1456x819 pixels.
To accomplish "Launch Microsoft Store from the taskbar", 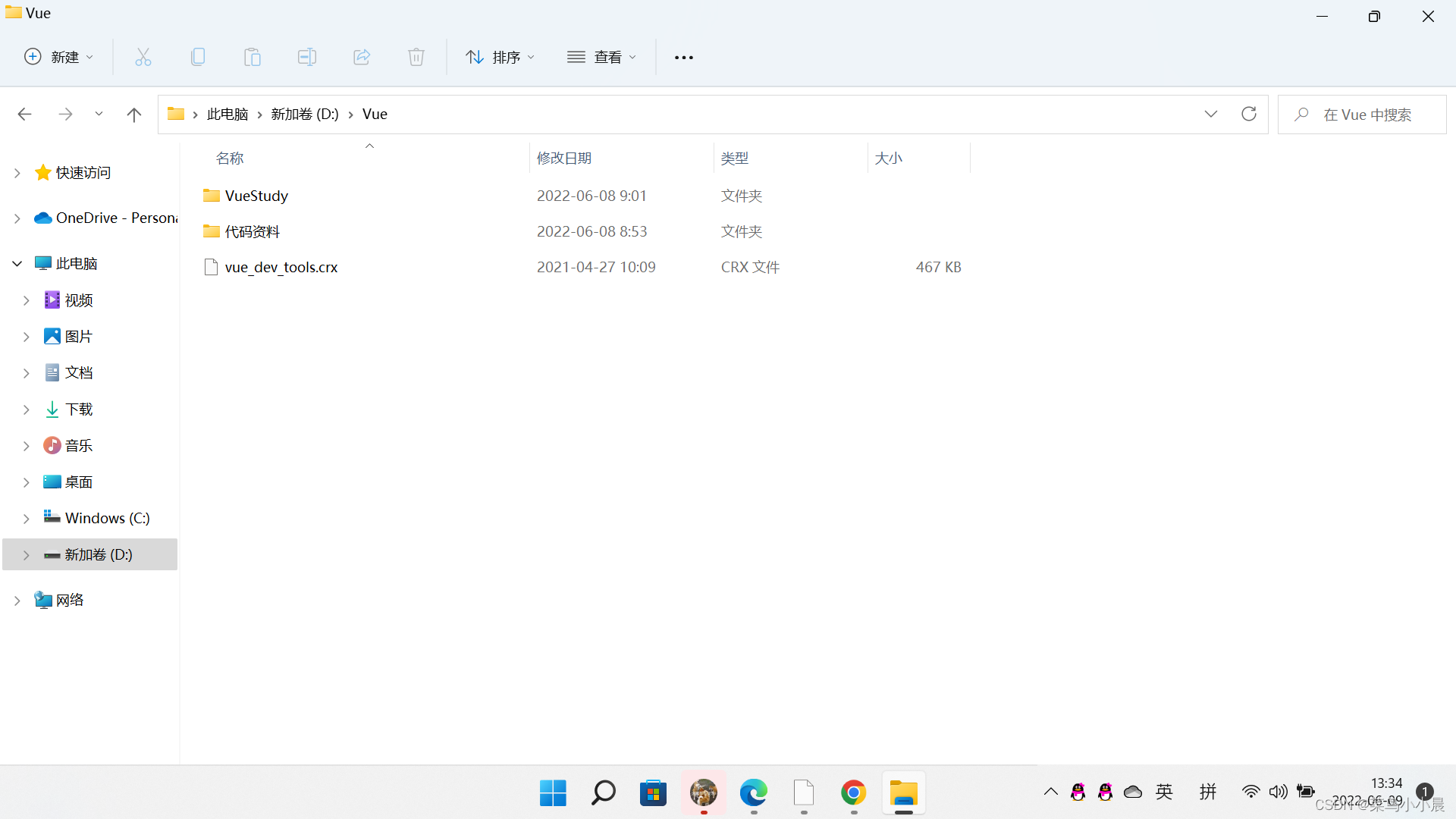I will point(653,793).
